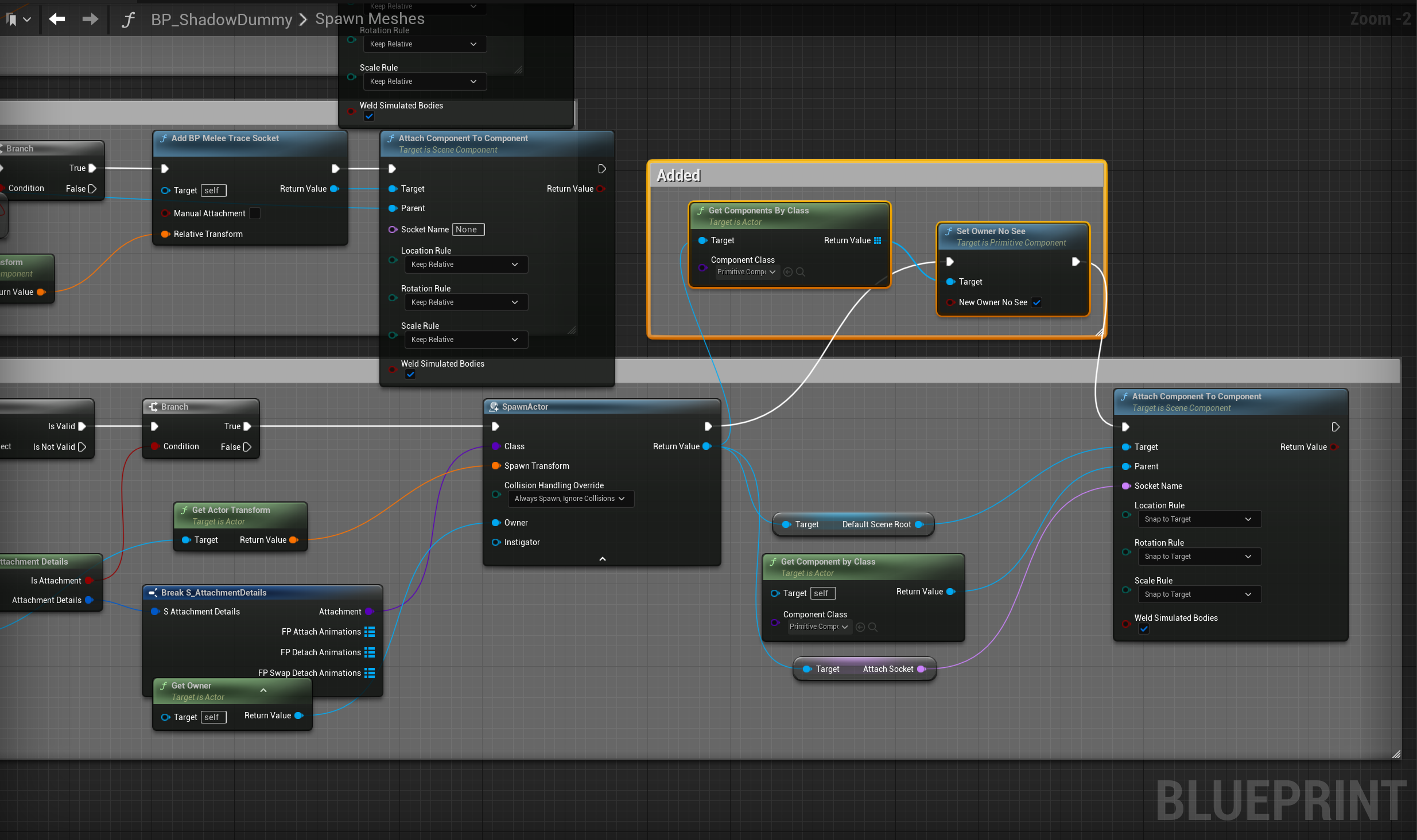Enable the Manual Attachment checkbox
This screenshot has width=1417, height=840.
[x=255, y=213]
